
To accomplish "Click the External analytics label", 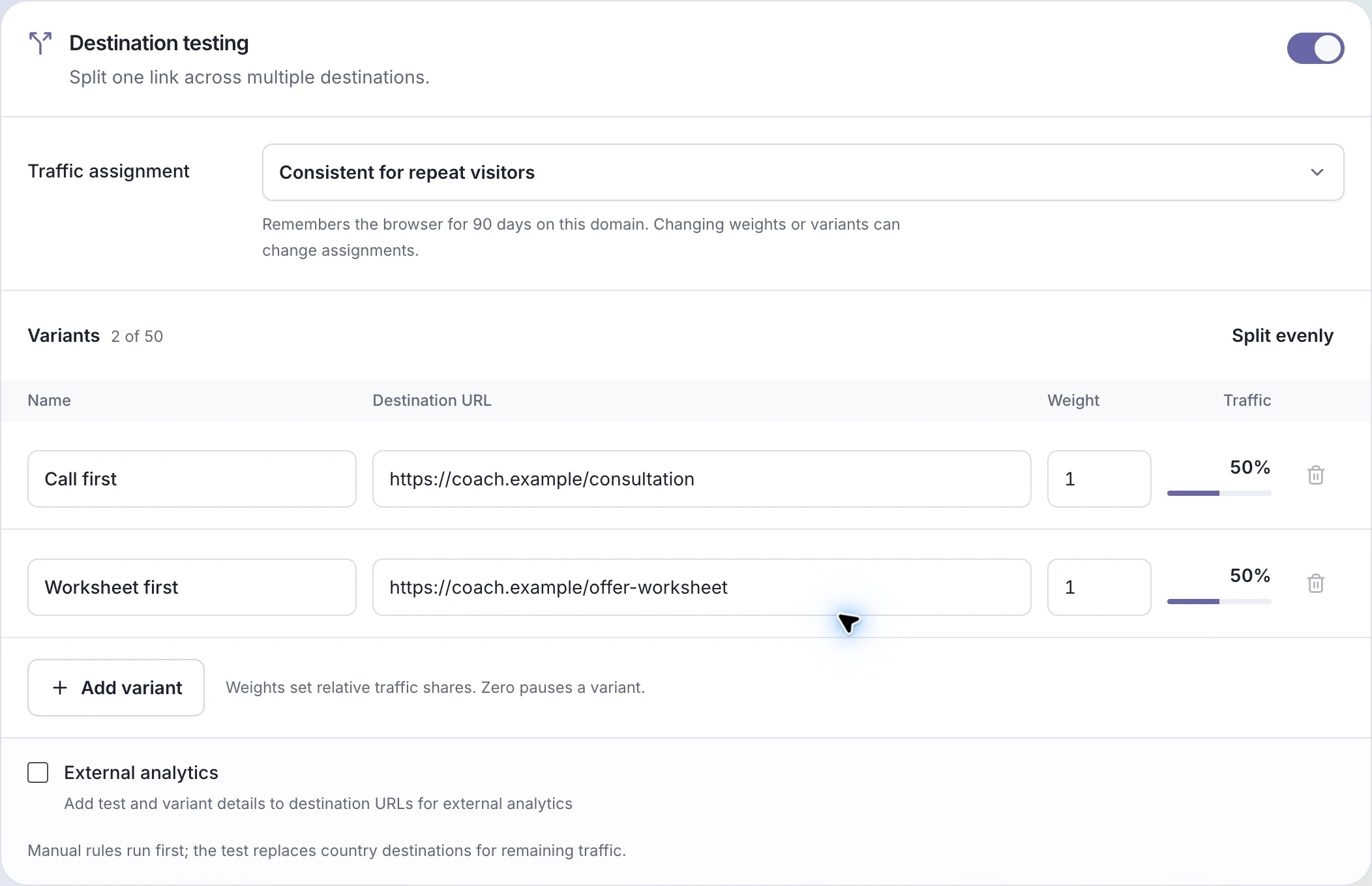I will coord(141,772).
